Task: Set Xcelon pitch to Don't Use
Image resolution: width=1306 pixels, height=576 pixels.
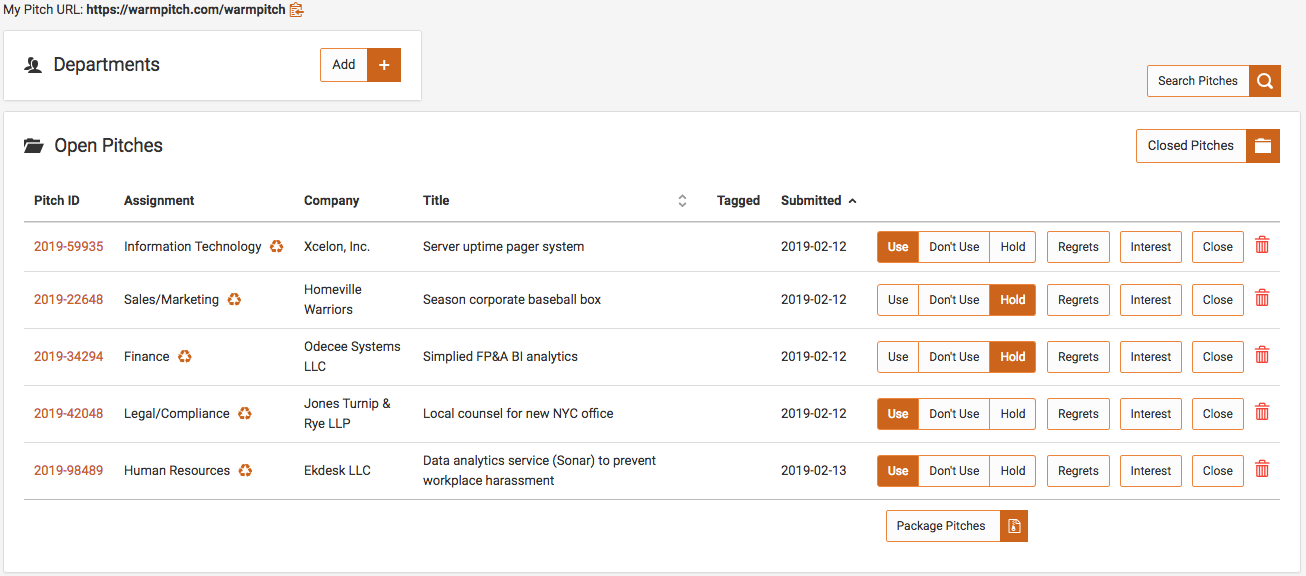Action: pos(954,247)
